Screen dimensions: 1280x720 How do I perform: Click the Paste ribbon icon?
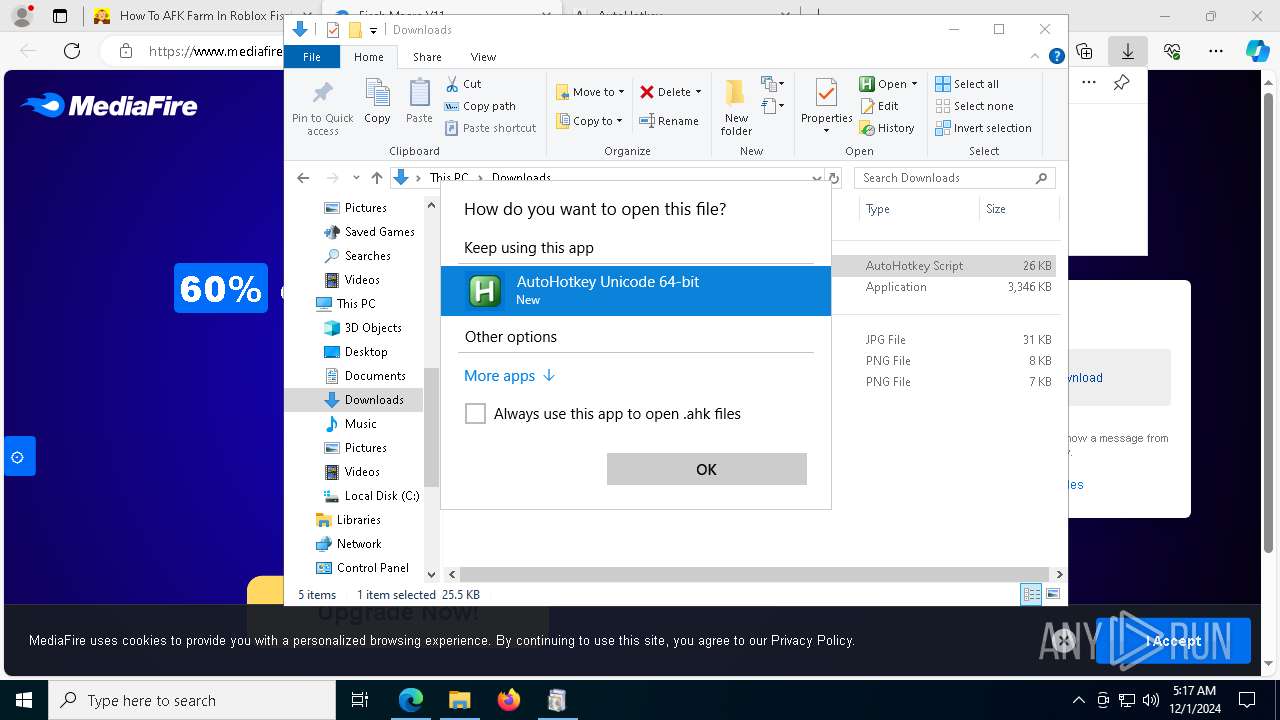click(x=419, y=102)
